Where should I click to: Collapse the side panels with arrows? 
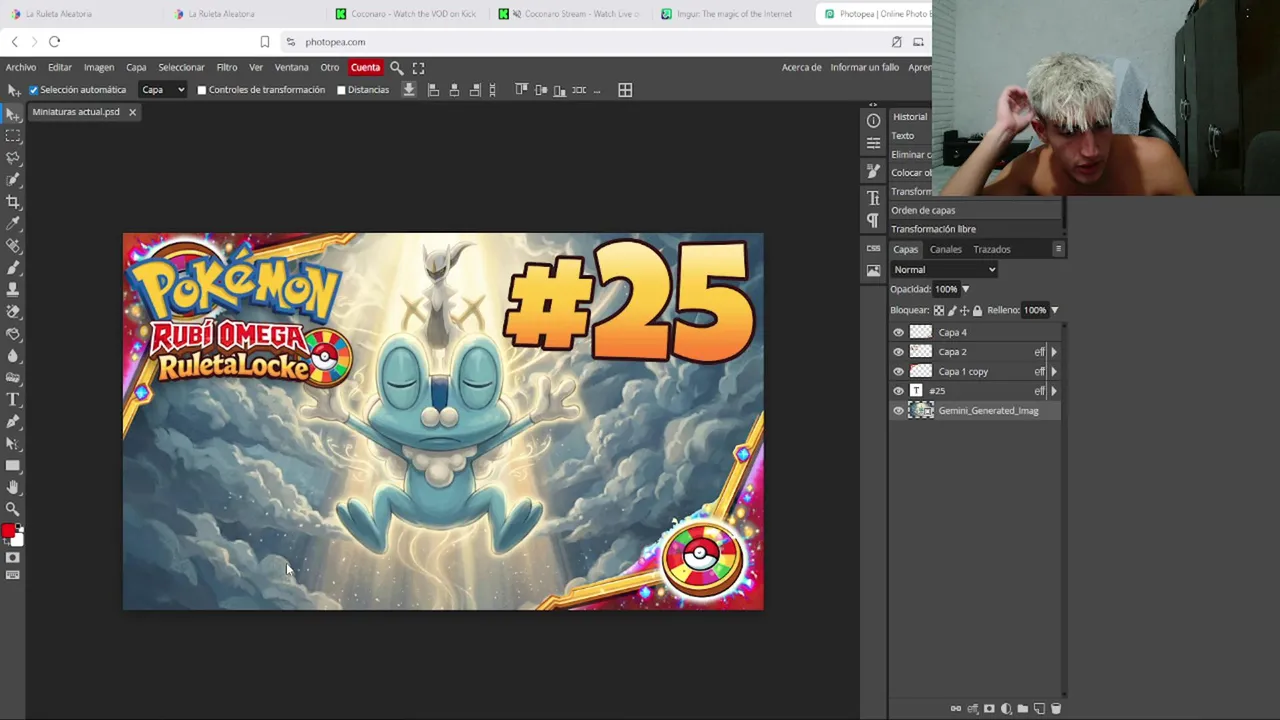click(873, 105)
